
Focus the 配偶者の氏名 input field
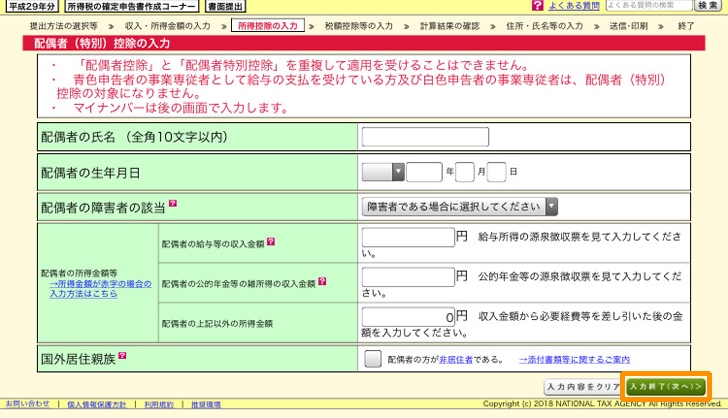pyautogui.click(x=425, y=137)
